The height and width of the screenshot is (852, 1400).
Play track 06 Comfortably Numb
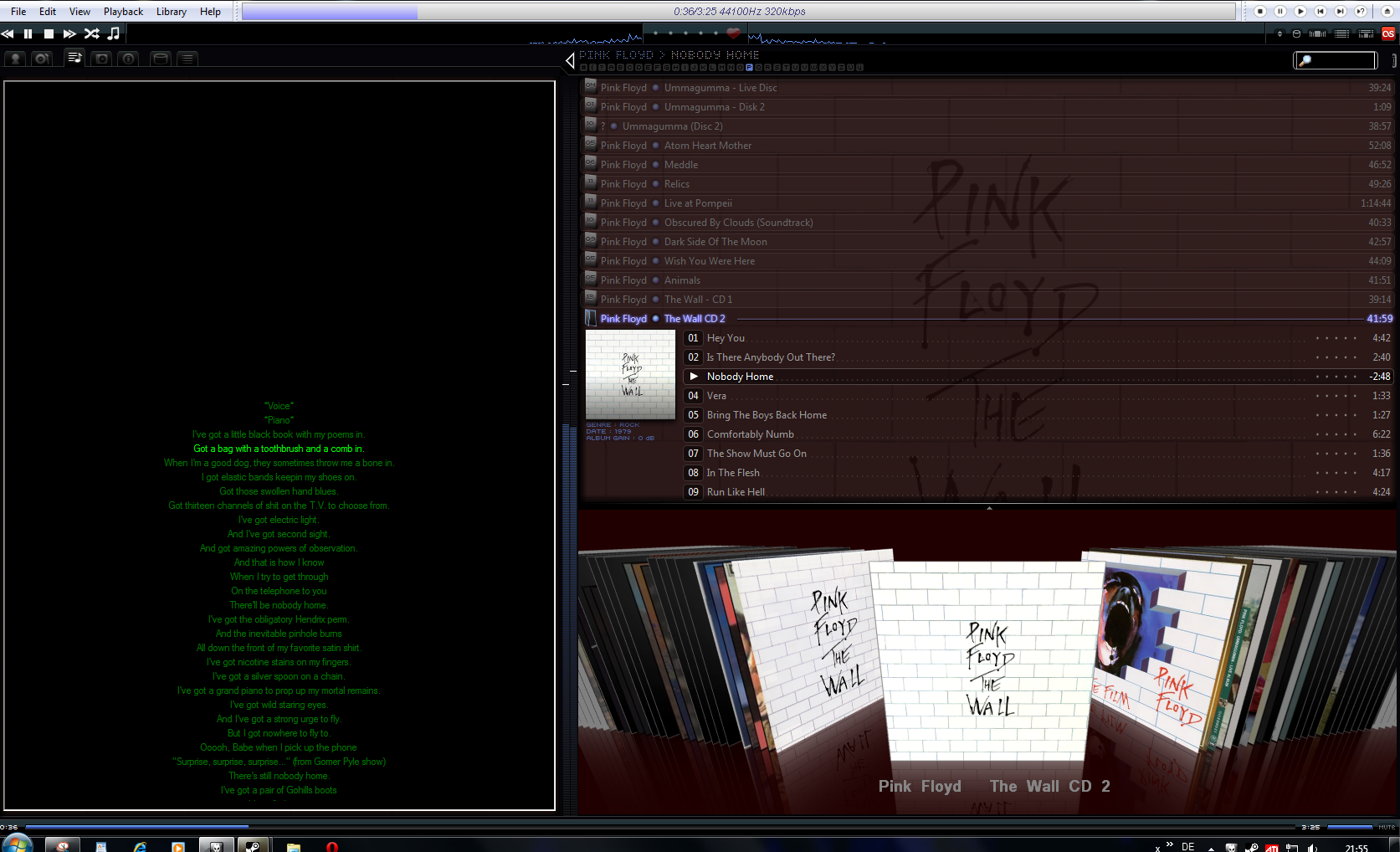(x=750, y=434)
